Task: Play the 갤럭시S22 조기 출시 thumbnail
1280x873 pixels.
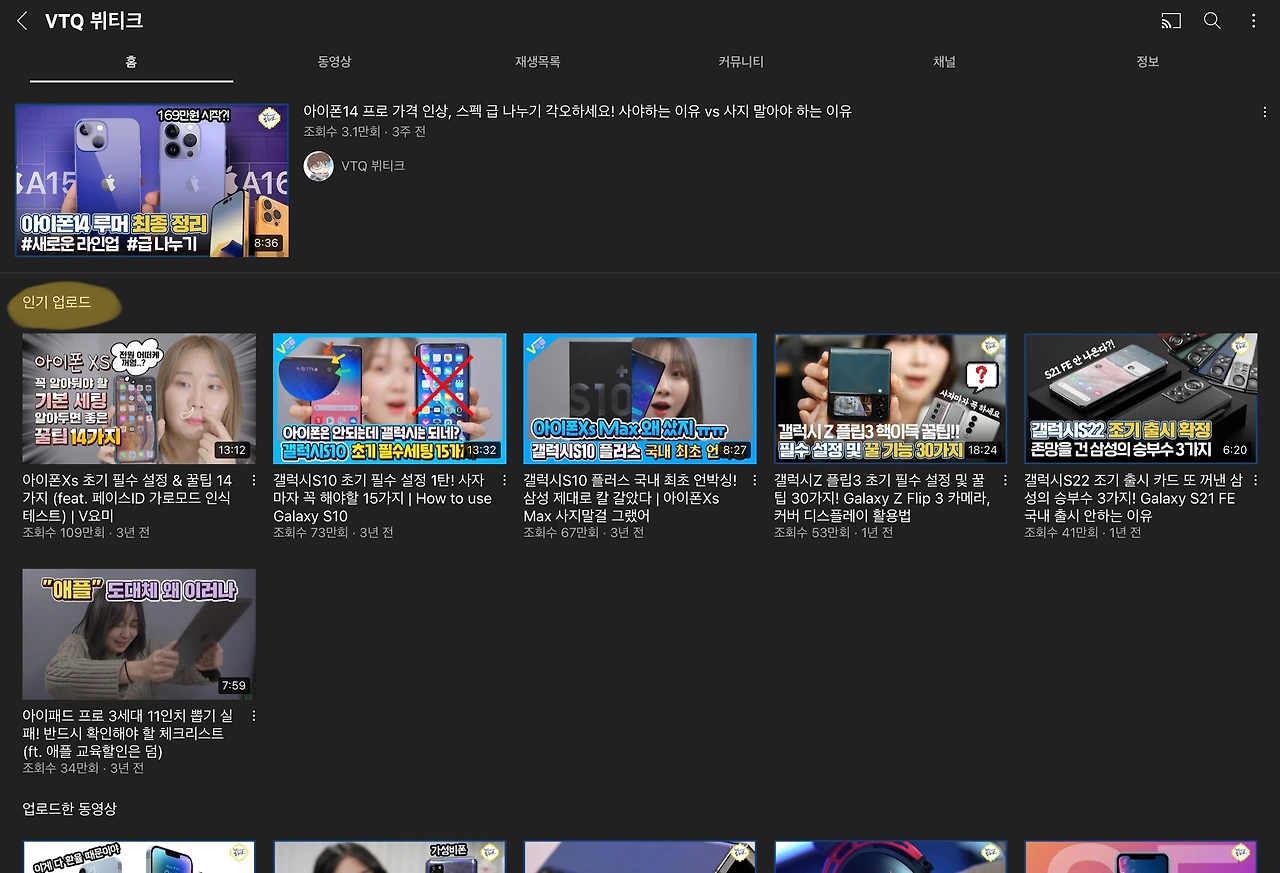Action: (x=1141, y=399)
